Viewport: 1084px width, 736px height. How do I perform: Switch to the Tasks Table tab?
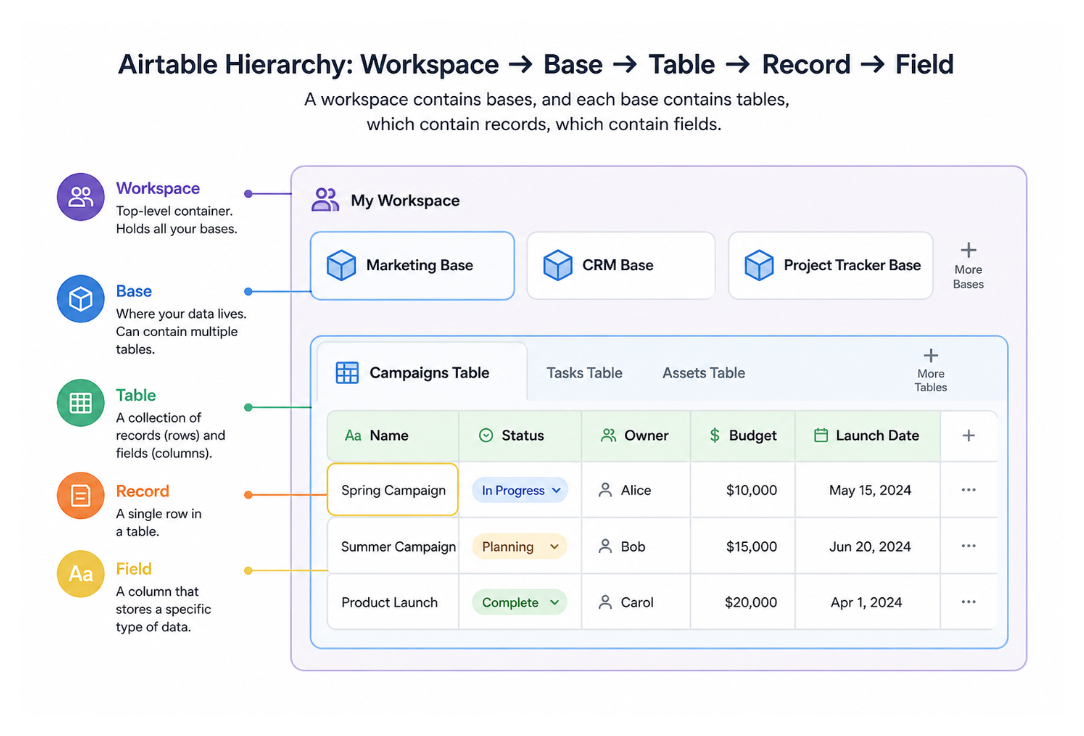coord(584,373)
